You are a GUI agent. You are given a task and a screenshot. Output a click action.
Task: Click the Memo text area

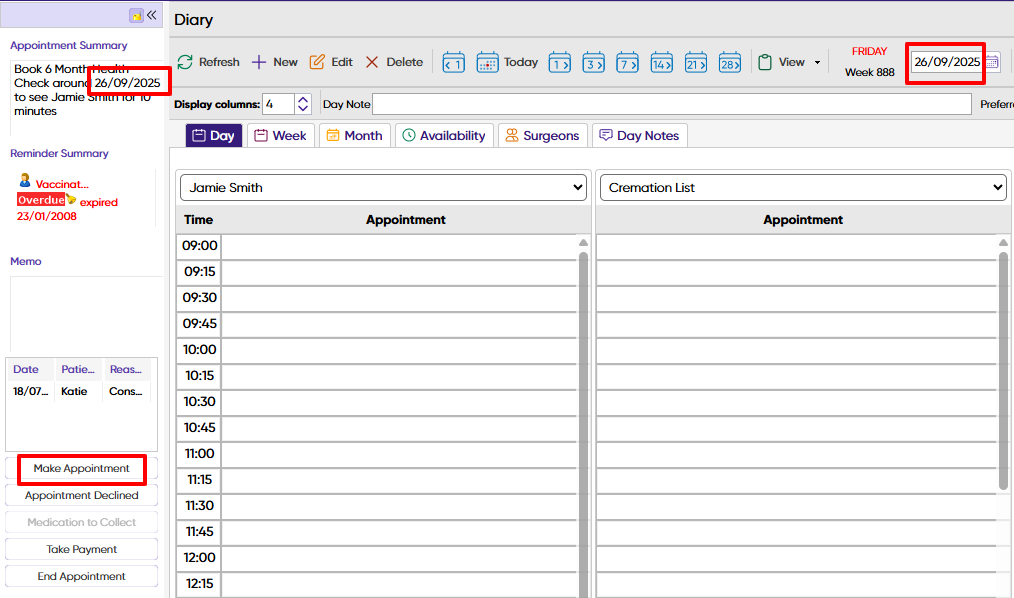[x=86, y=314]
